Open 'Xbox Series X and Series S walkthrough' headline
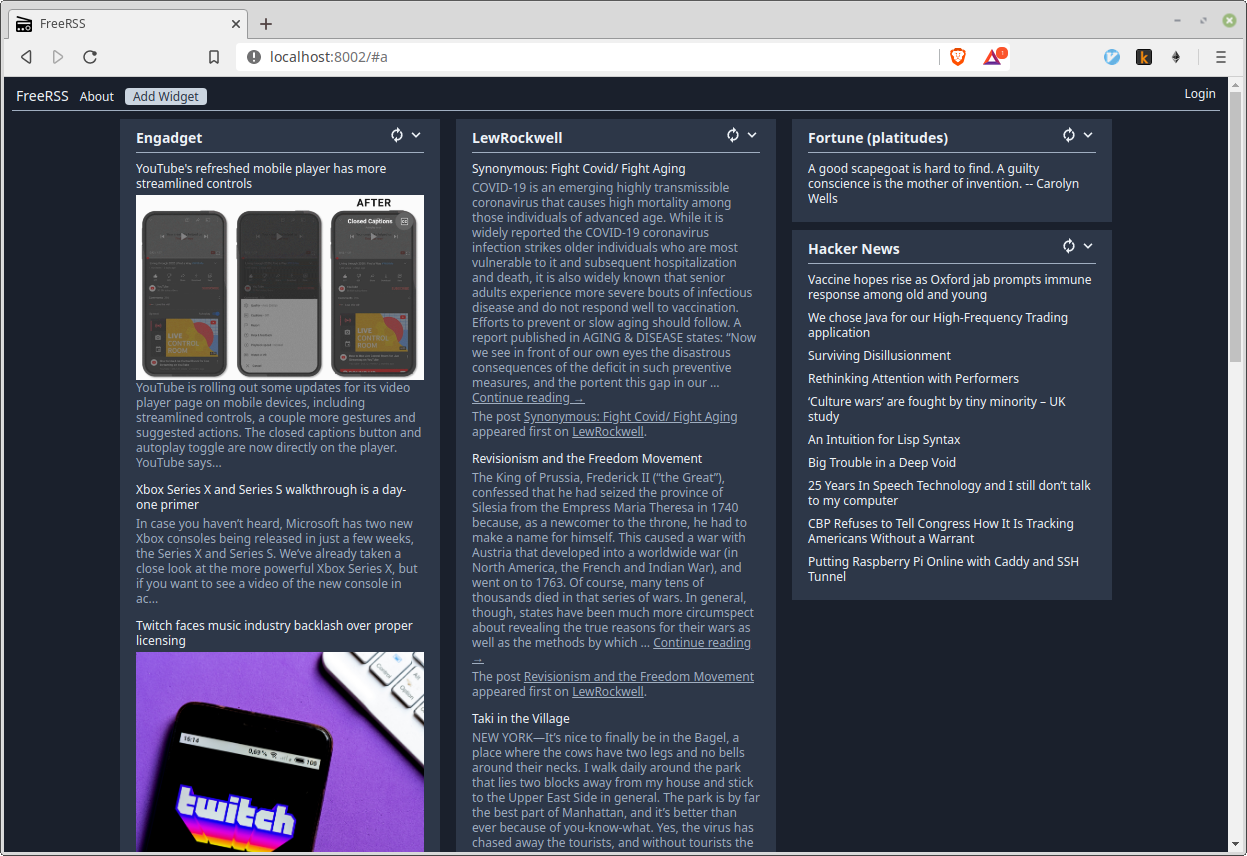This screenshot has height=856, width=1247. (271, 497)
